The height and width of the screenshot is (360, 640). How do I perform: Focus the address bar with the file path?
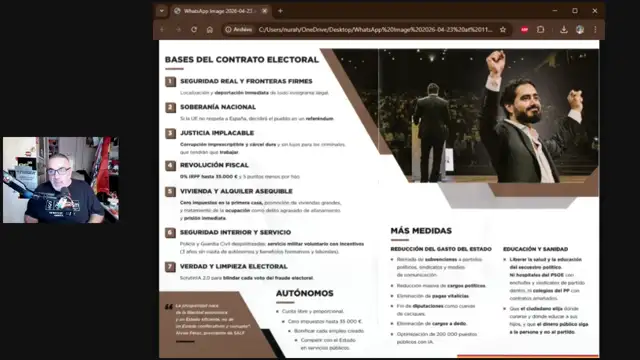[375, 30]
